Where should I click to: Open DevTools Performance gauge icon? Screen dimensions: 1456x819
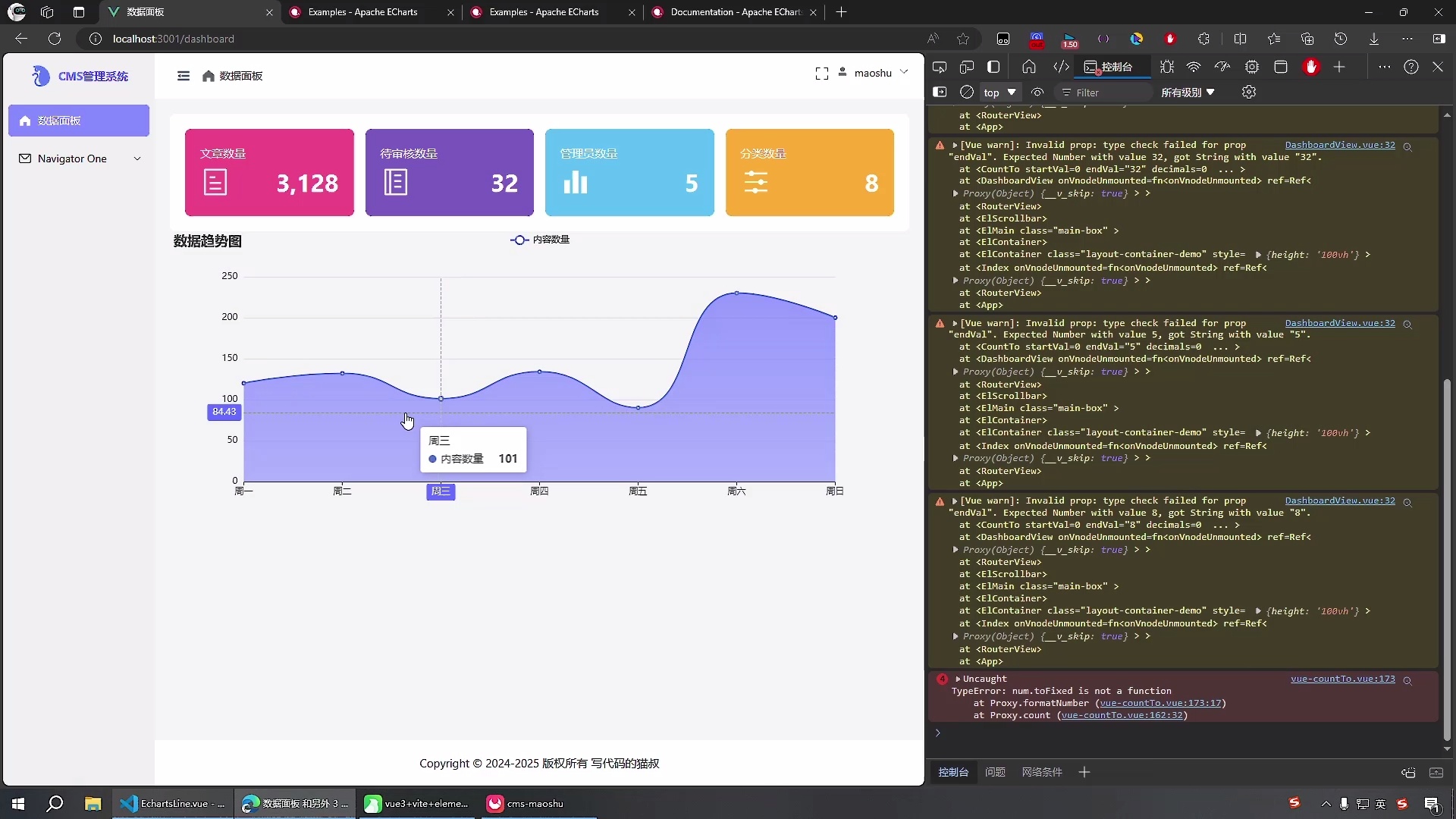coord(1222,67)
